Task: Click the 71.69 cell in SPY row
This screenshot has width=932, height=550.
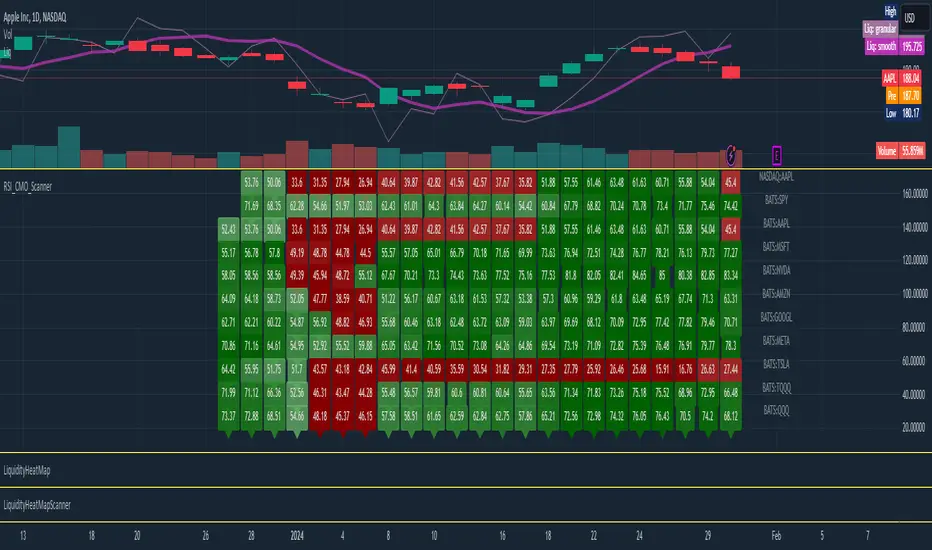Action: pos(251,206)
